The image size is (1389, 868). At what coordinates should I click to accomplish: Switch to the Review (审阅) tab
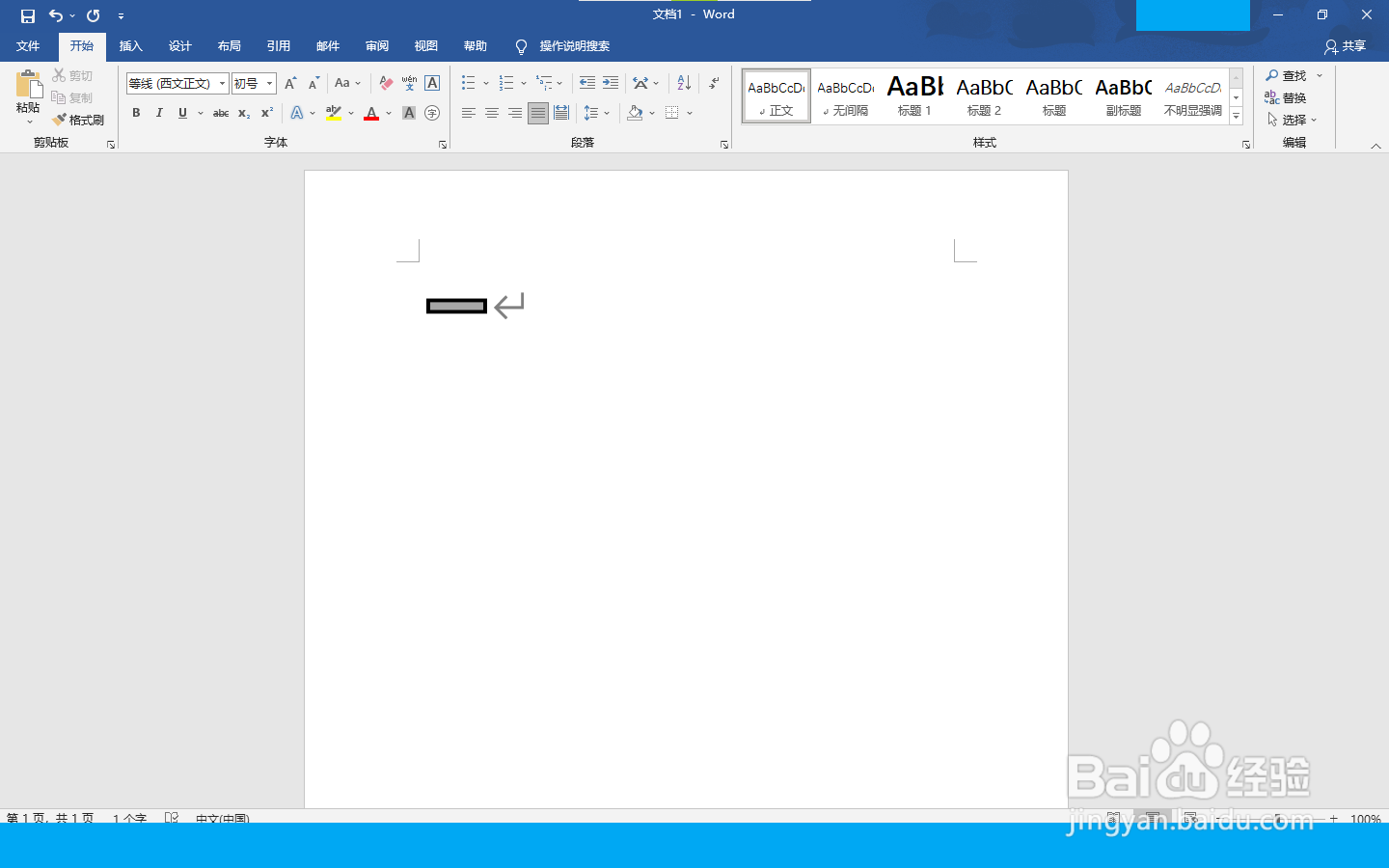(376, 46)
